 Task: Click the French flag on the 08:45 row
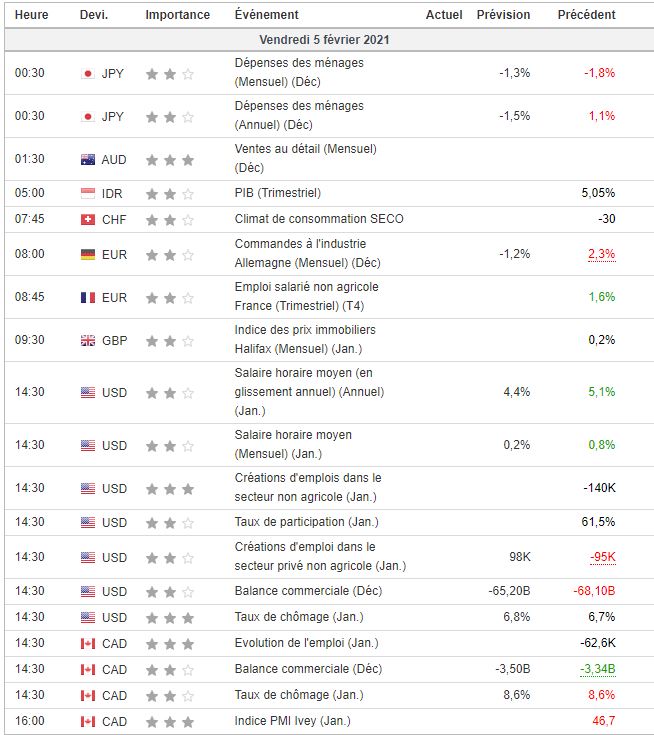click(87, 297)
